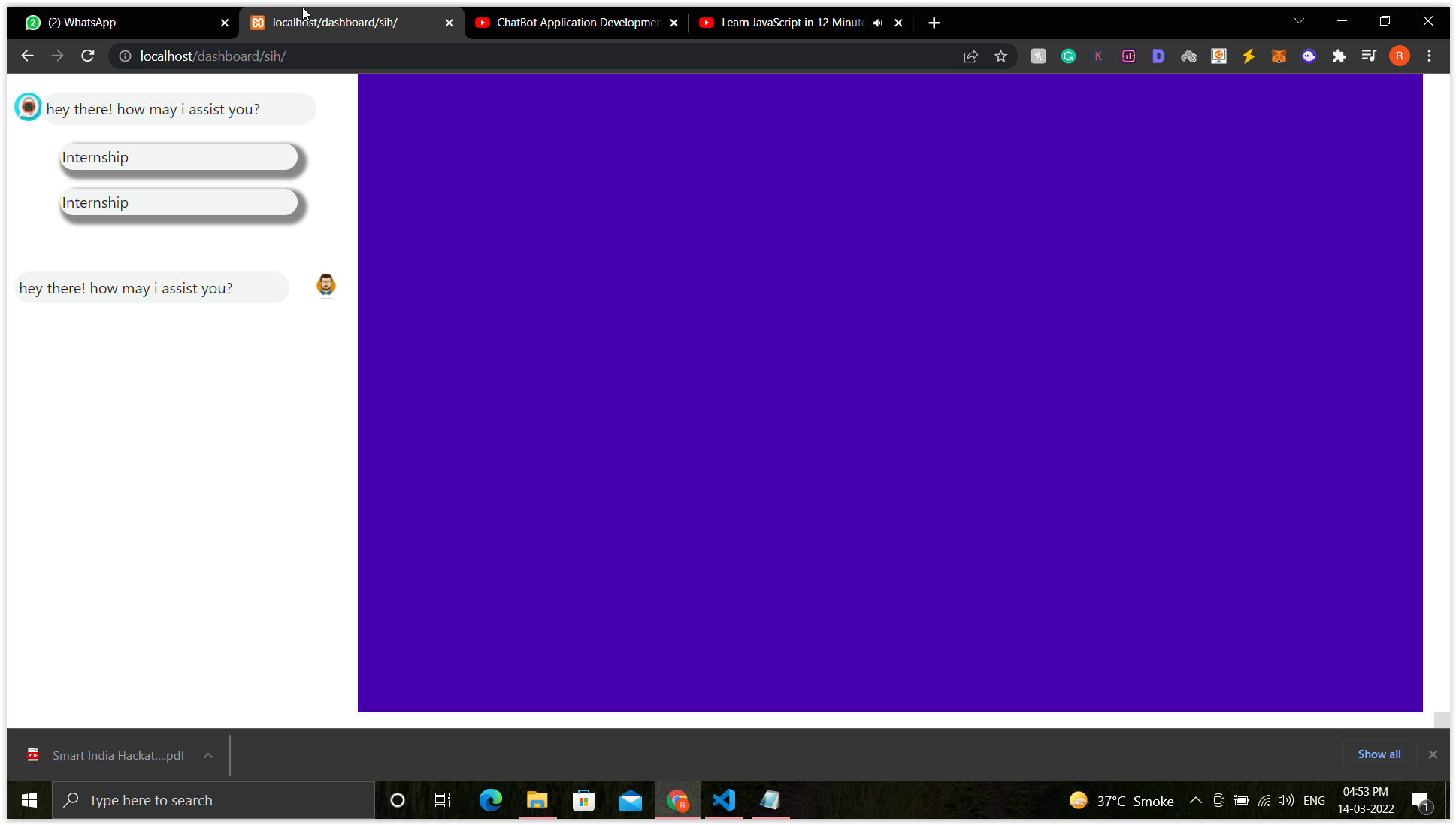Click the Phantom ghost extension icon
1456x825 pixels.
click(1309, 56)
